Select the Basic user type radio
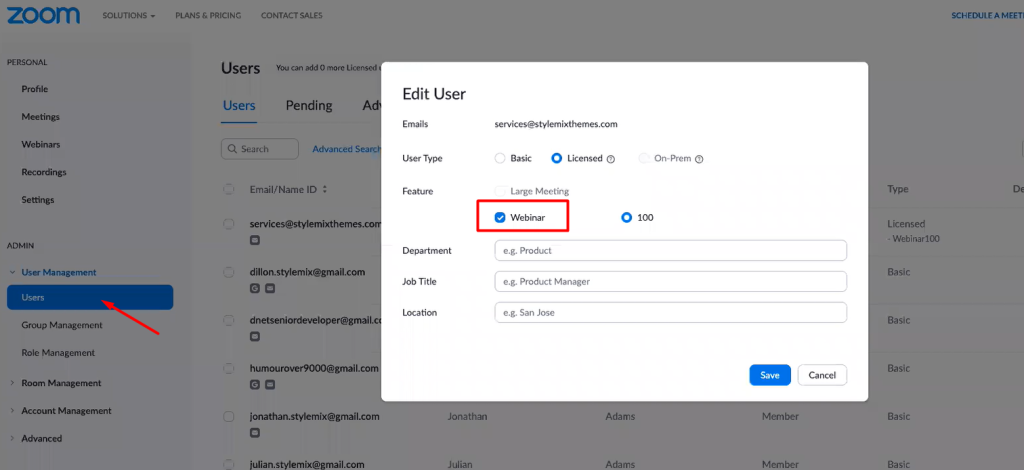Image resolution: width=1024 pixels, height=470 pixels. [x=500, y=158]
